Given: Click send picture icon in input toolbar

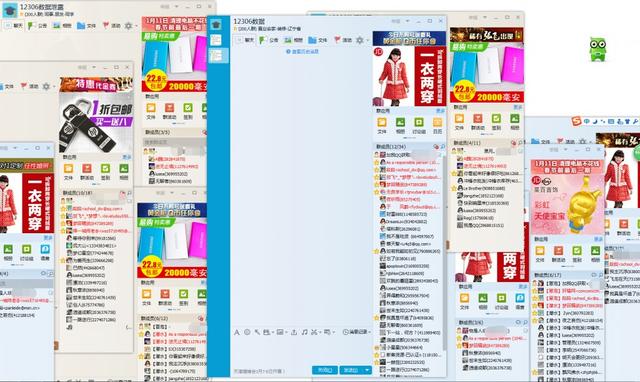Looking at the screenshot, I should [x=280, y=332].
